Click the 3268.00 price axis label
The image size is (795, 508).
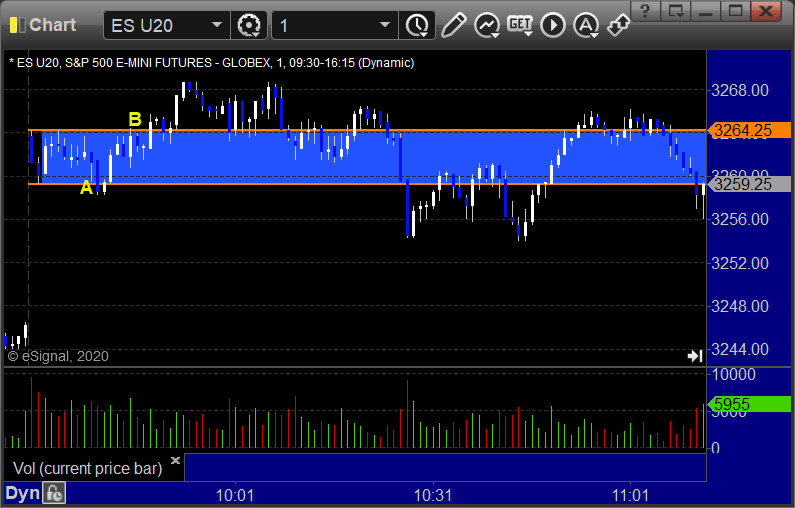[x=740, y=90]
